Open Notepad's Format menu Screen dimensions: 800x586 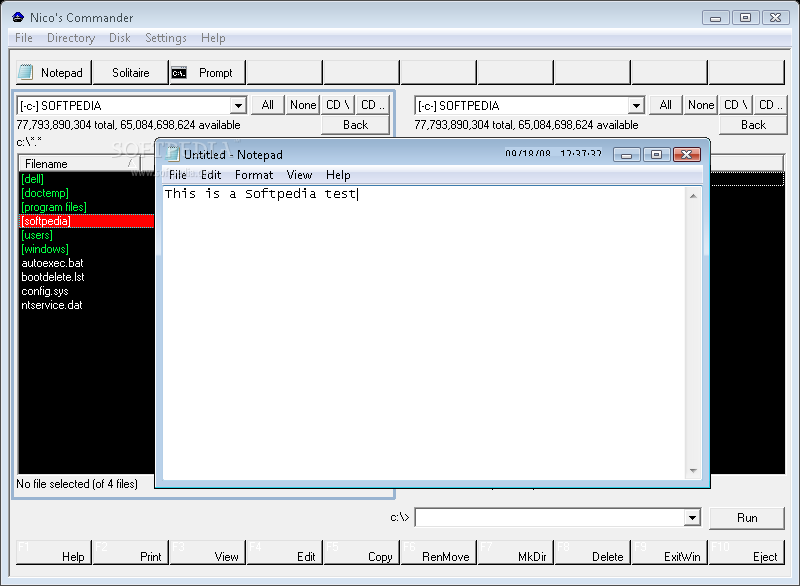254,175
